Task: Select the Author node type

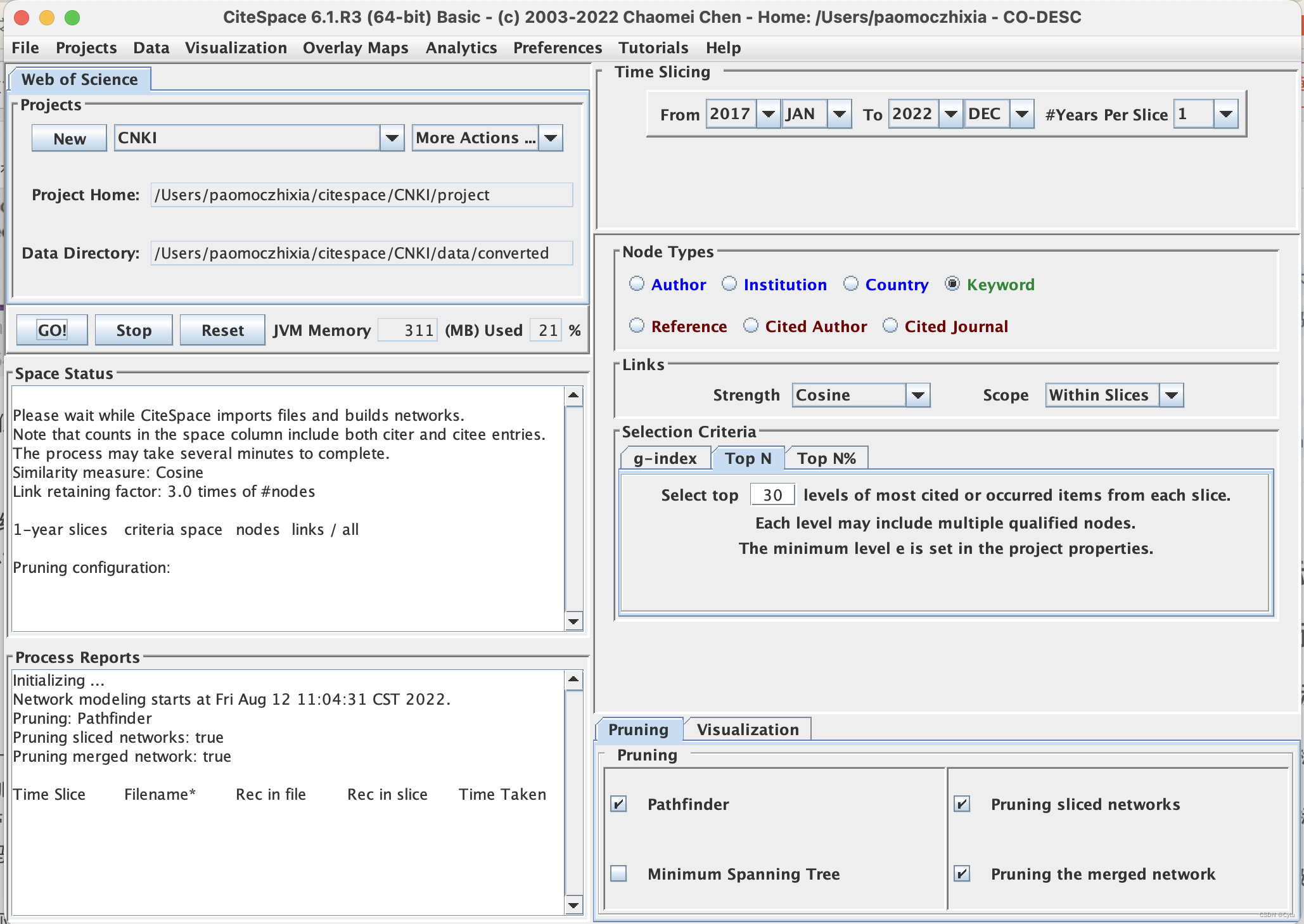Action: 637,284
